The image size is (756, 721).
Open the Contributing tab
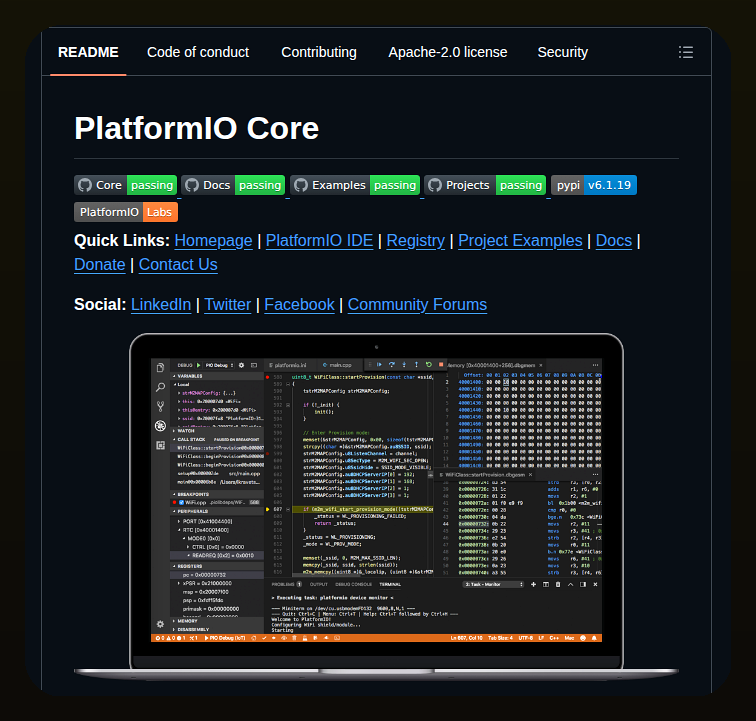(x=319, y=52)
